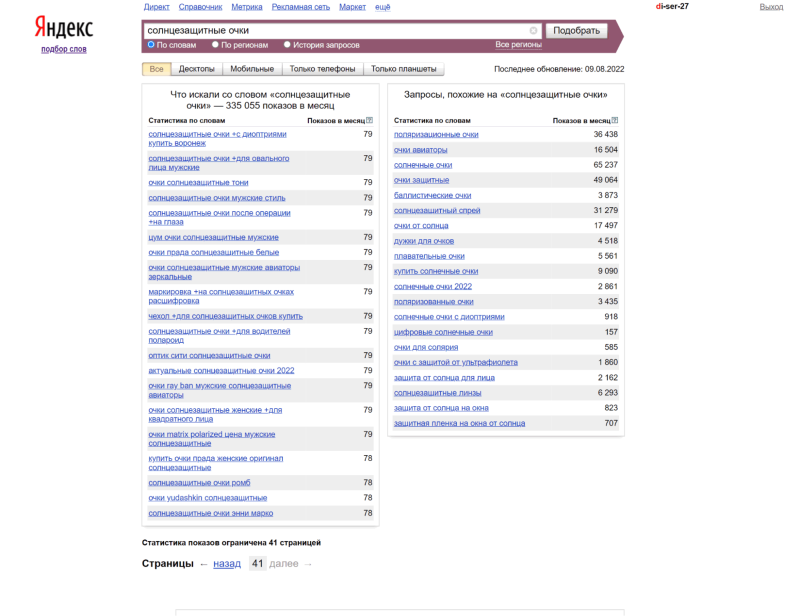Select the 'По словам' radio button

pyautogui.click(x=151, y=44)
